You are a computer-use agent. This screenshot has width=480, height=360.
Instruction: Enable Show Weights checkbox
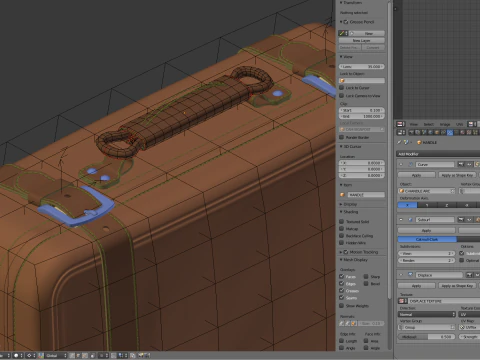point(341,306)
